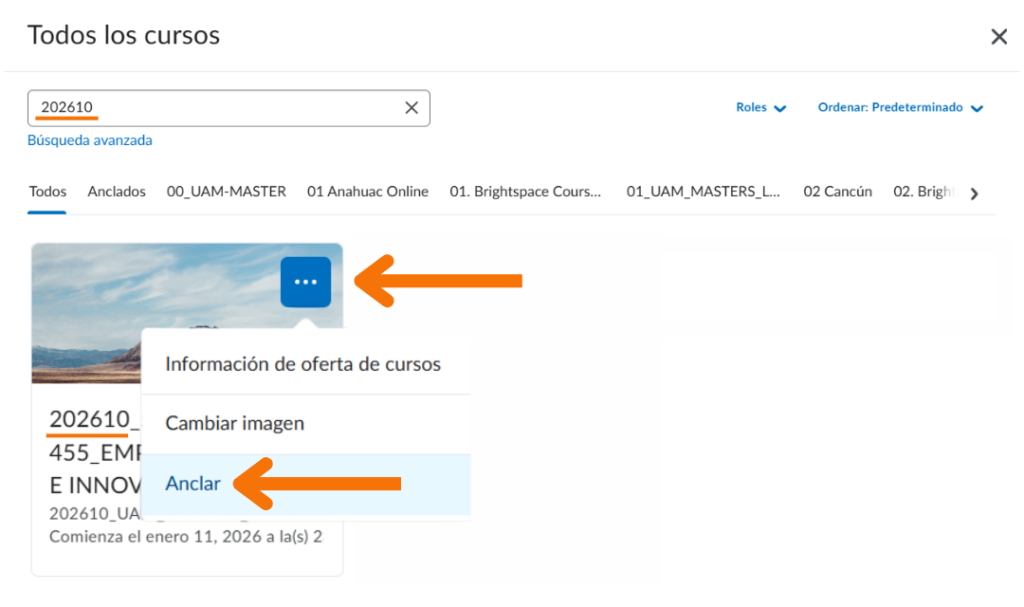This screenshot has height=607, width=1024.
Task: Choose Información de oferta de cursos
Action: 302,364
